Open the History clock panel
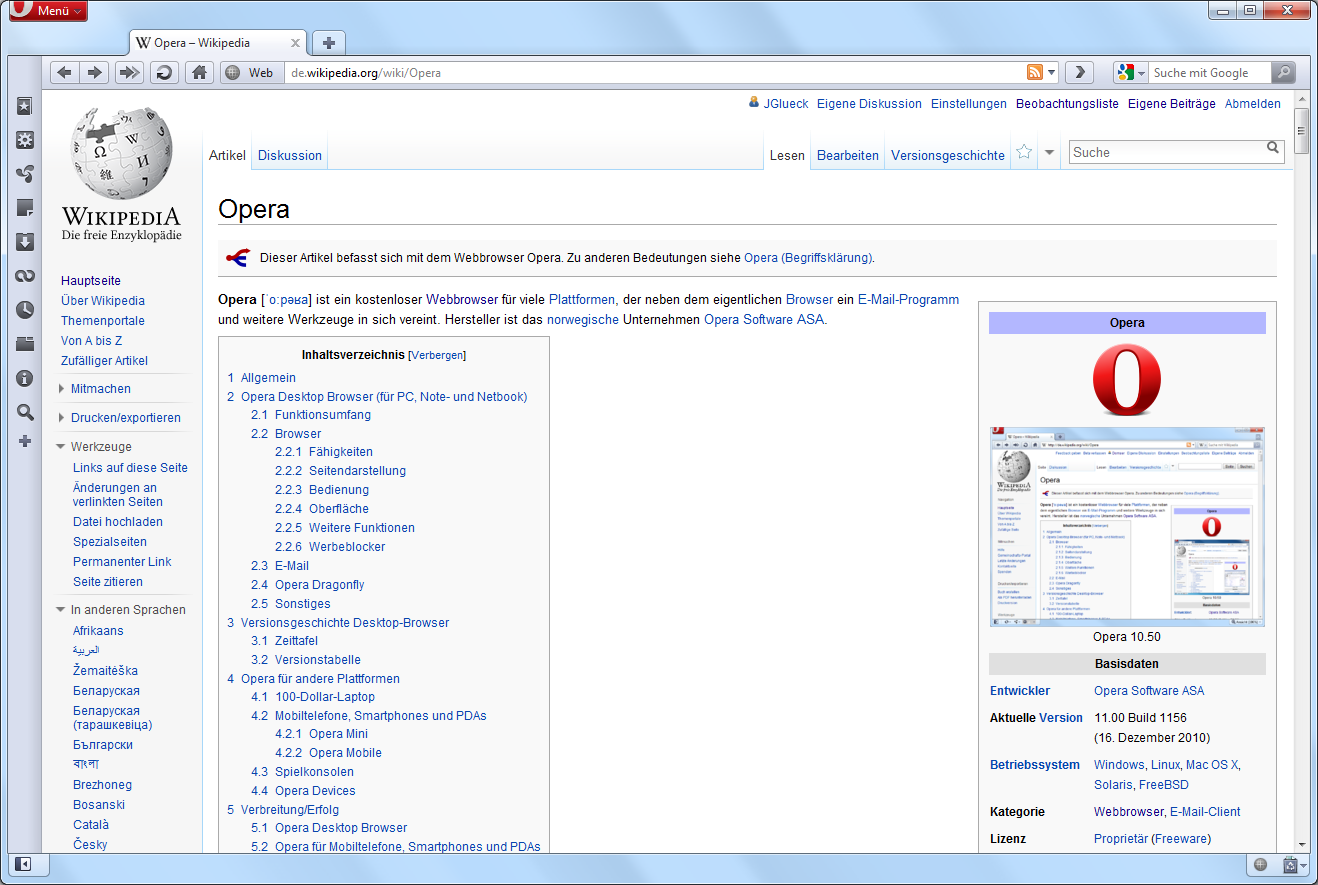This screenshot has width=1318, height=885. point(25,310)
